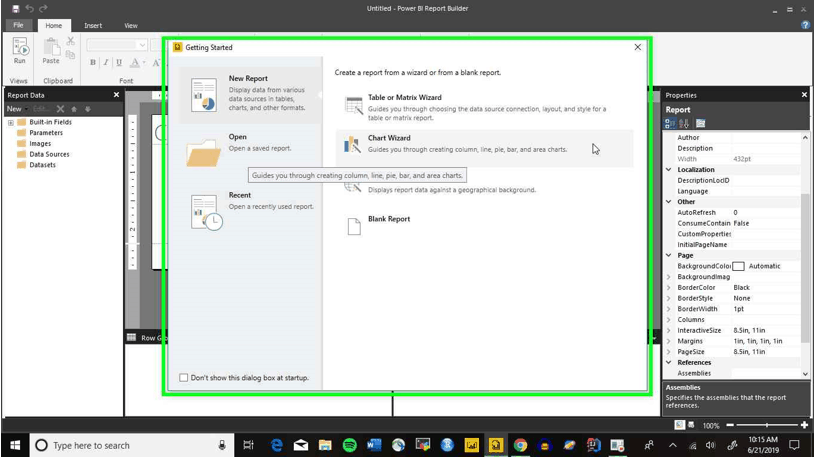This screenshot has width=815, height=458.
Task: Click delete X icon in Report Data toolbar
Action: (x=60, y=109)
